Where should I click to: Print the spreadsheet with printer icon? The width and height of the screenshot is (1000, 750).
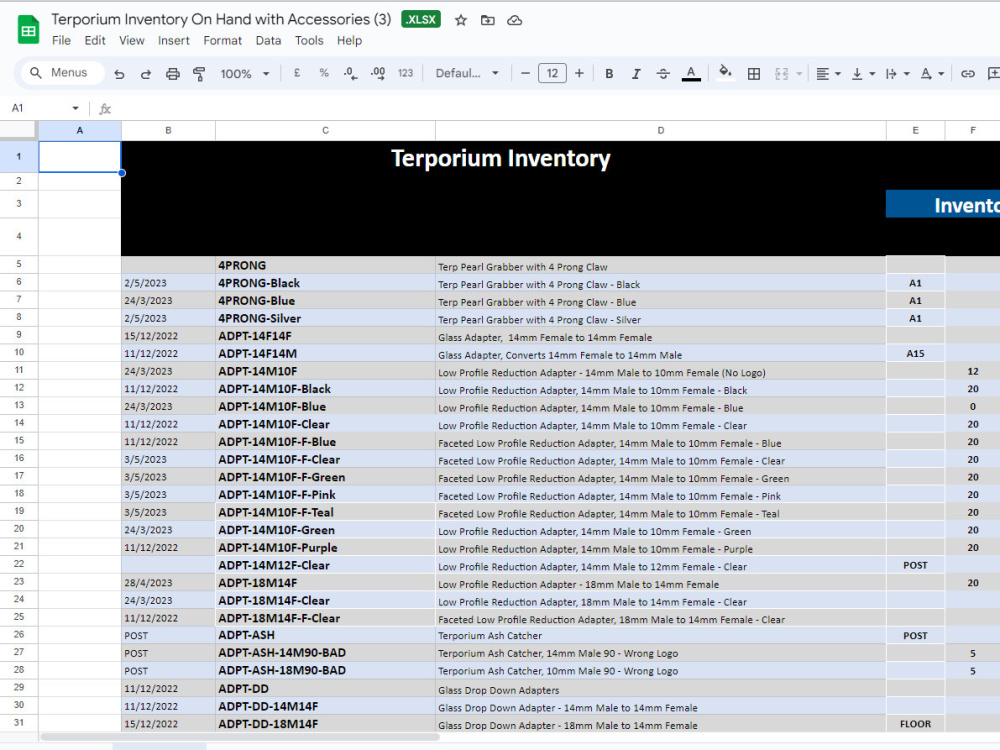point(172,74)
